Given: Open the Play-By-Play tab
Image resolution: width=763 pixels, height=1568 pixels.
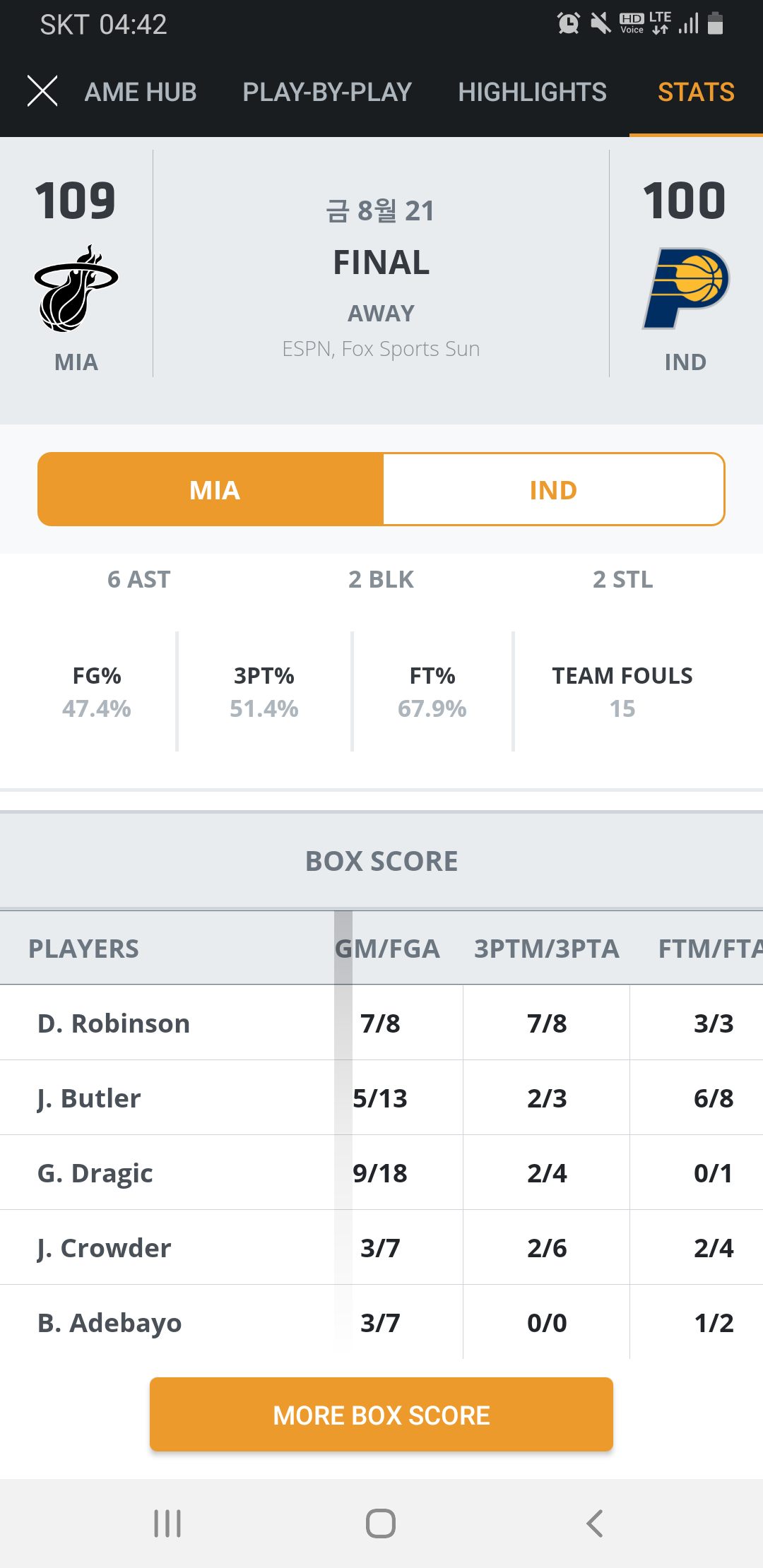Looking at the screenshot, I should (327, 93).
